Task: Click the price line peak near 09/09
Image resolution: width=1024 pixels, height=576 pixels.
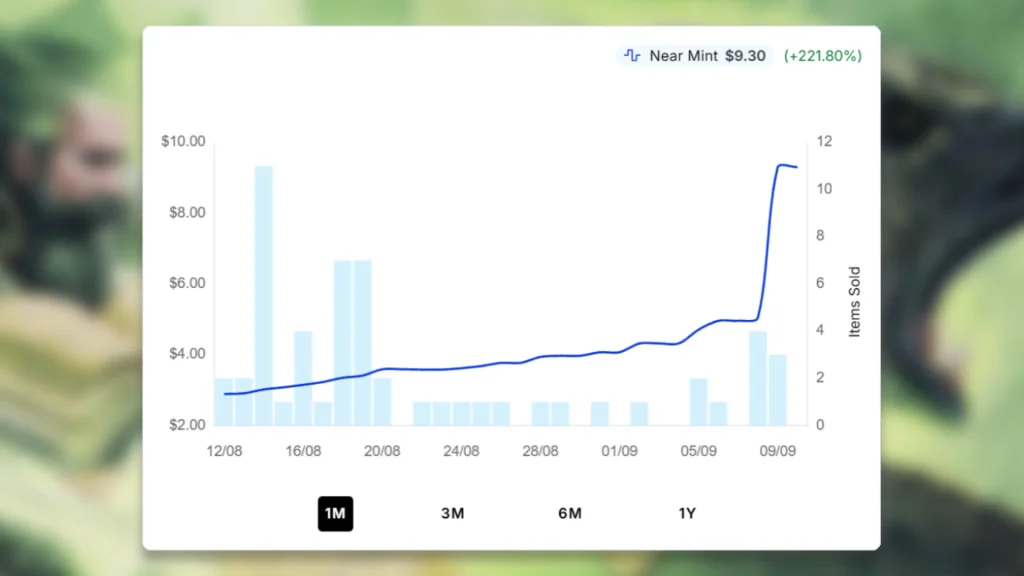Action: tap(780, 165)
